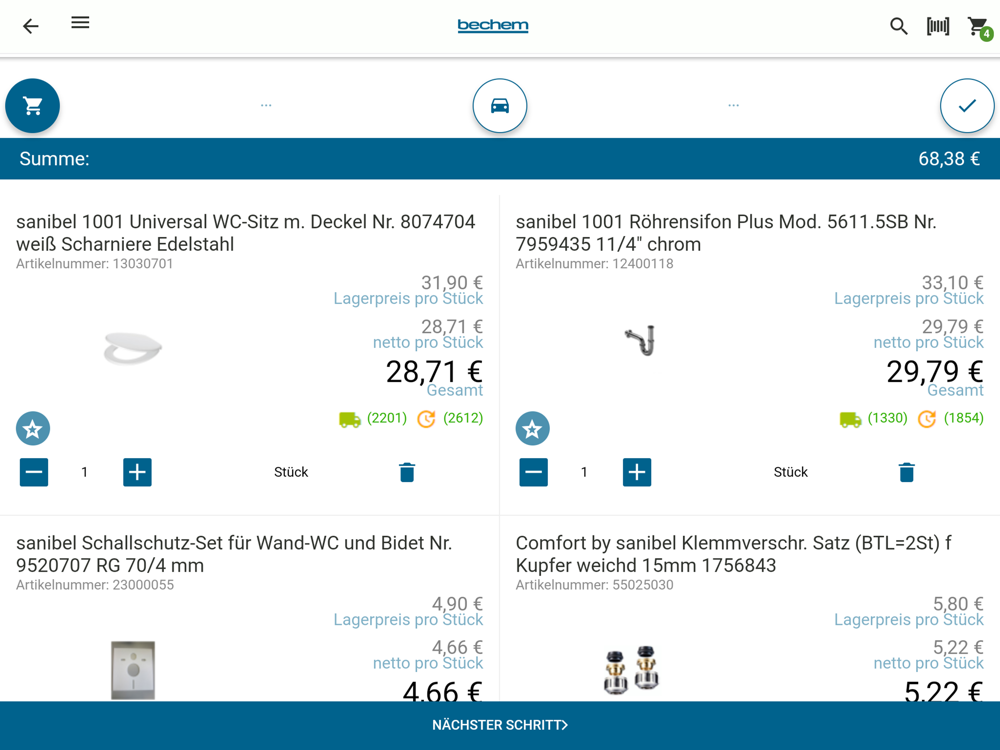
Task: Tap NÄCHSTER SCHRITT button
Action: 500,725
